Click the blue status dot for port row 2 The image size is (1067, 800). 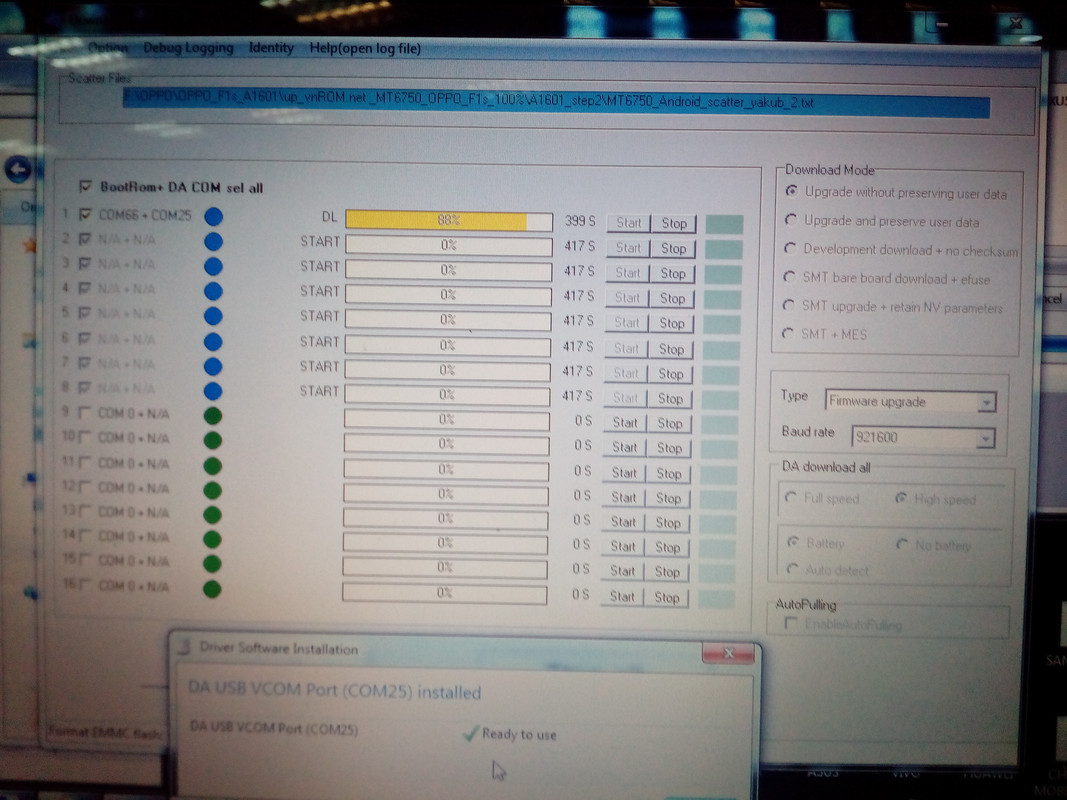click(214, 241)
